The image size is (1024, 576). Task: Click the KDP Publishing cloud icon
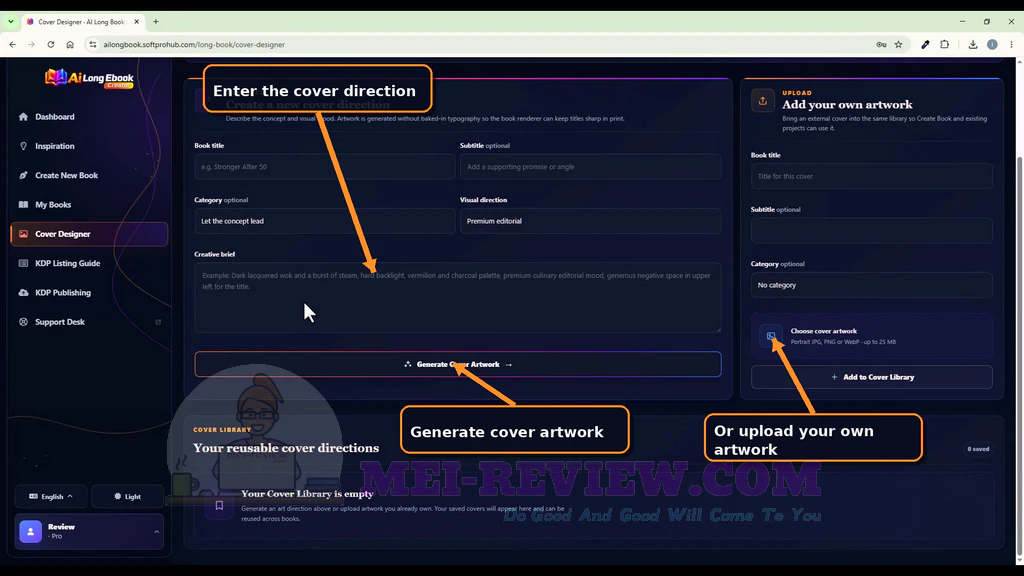(24, 293)
